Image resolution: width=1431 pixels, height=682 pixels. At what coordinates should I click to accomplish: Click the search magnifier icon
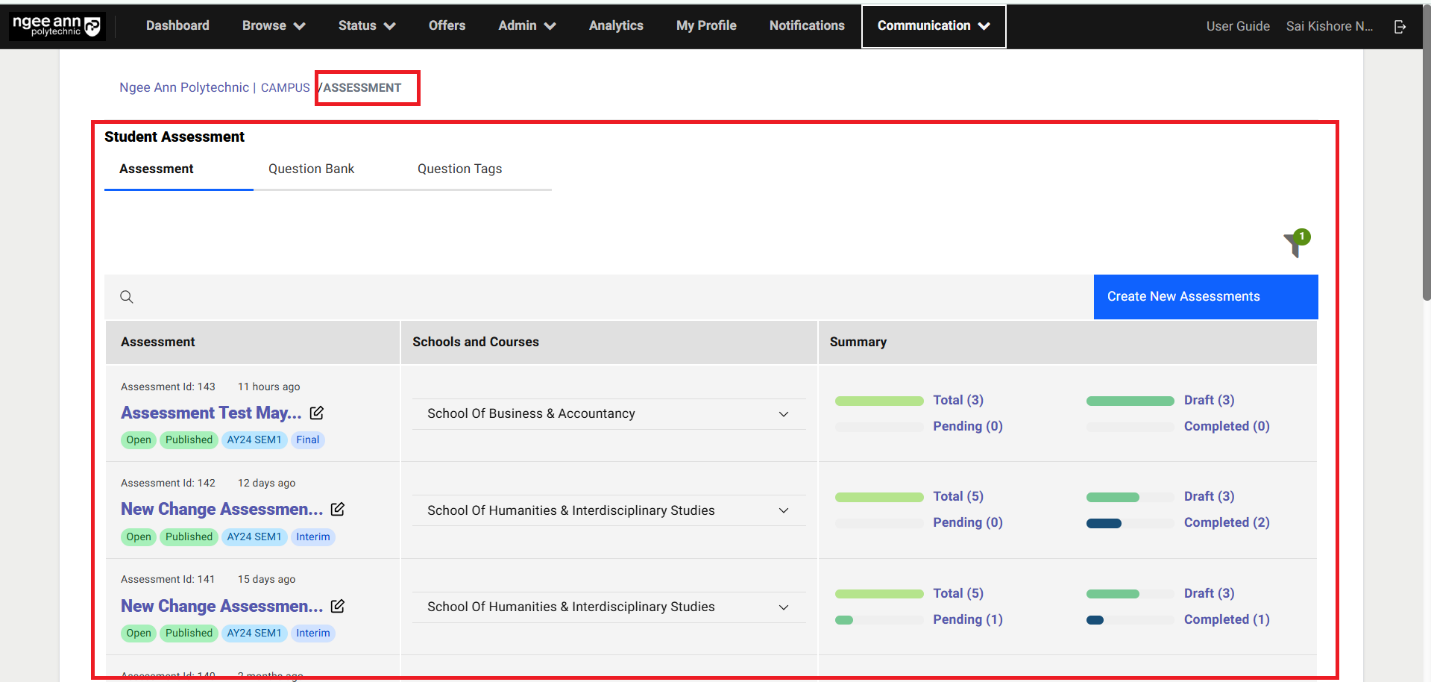click(x=127, y=297)
